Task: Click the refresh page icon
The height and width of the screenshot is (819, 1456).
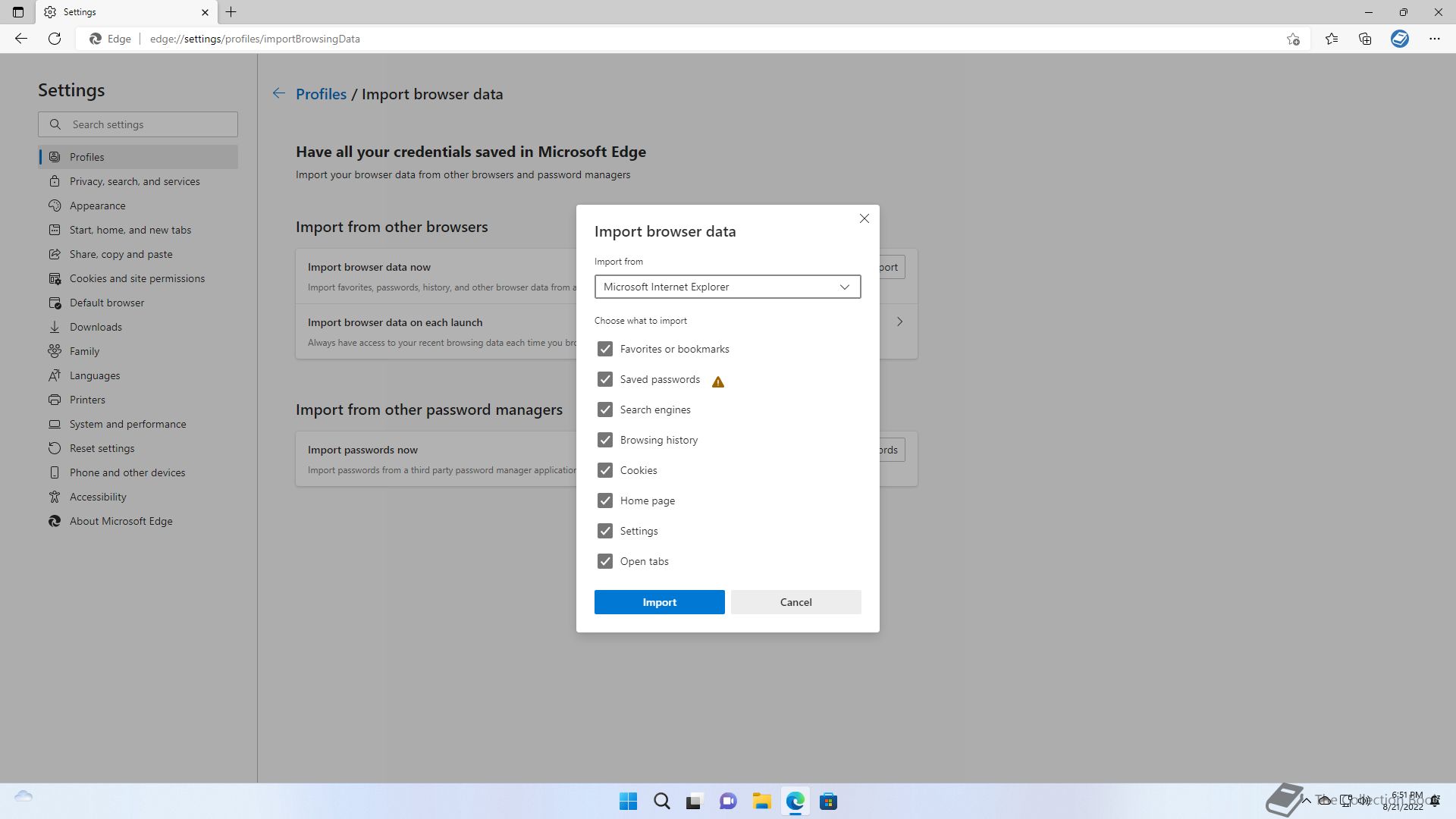Action: 55,39
